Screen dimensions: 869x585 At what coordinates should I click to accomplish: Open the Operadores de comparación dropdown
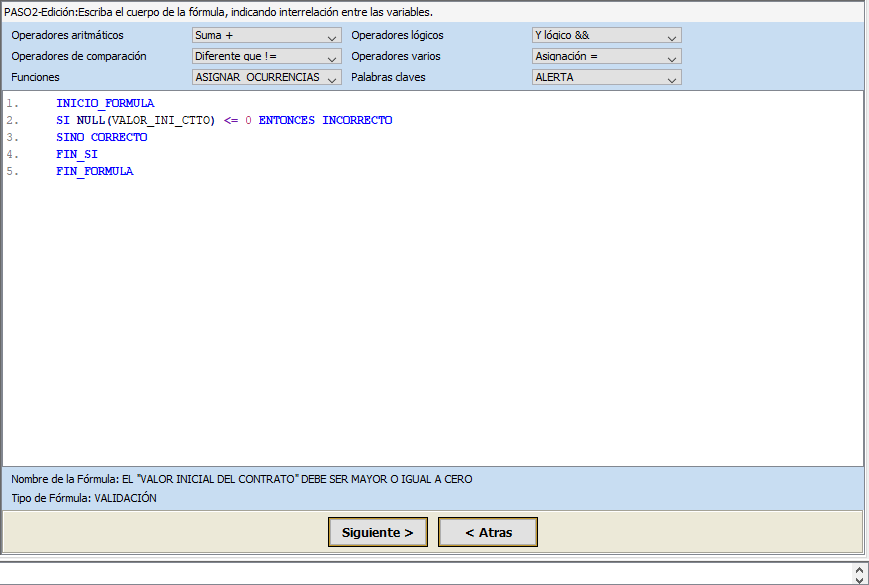(x=266, y=57)
